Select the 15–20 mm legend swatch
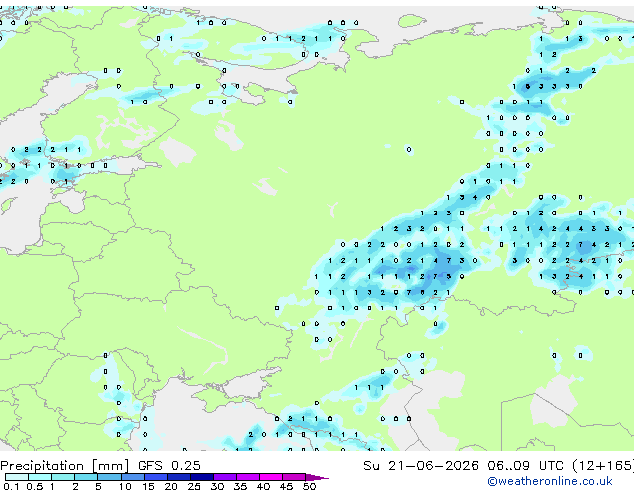 (156, 477)
